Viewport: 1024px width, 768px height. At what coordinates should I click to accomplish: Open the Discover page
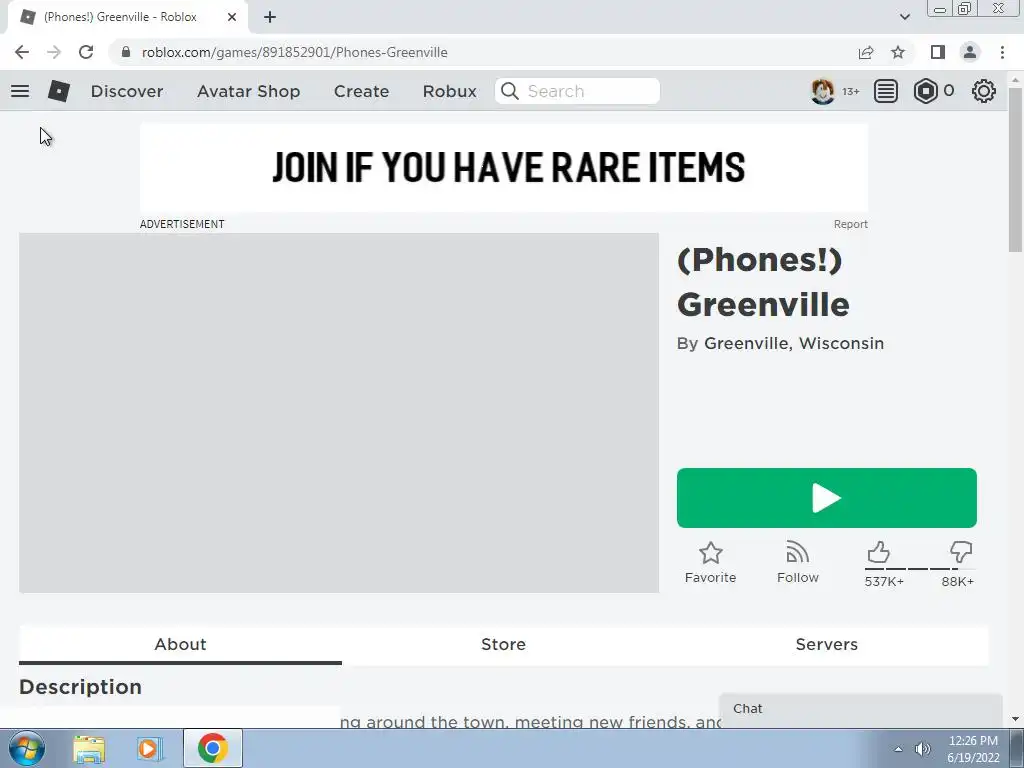(x=127, y=91)
